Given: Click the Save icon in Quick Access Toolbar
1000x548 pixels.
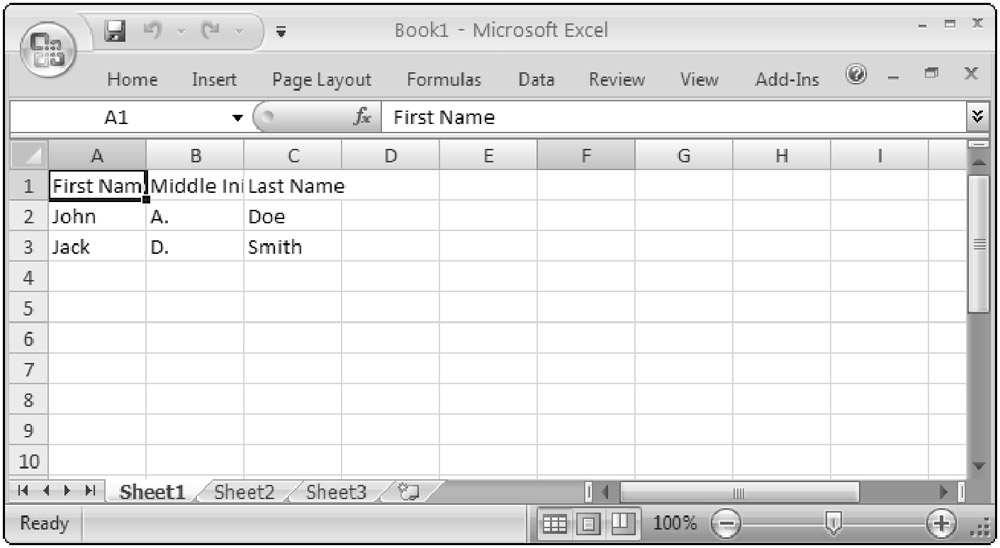Looking at the screenshot, I should [116, 31].
